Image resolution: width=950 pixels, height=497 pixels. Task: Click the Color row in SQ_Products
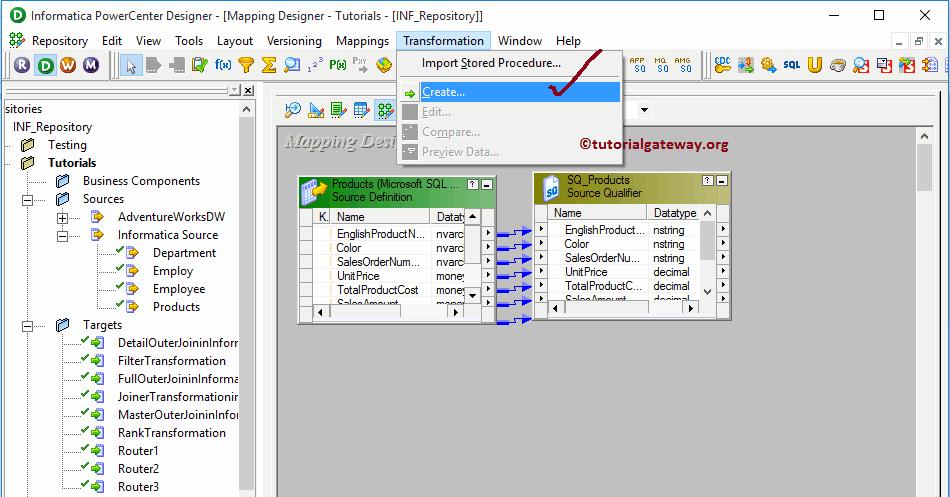coord(624,244)
